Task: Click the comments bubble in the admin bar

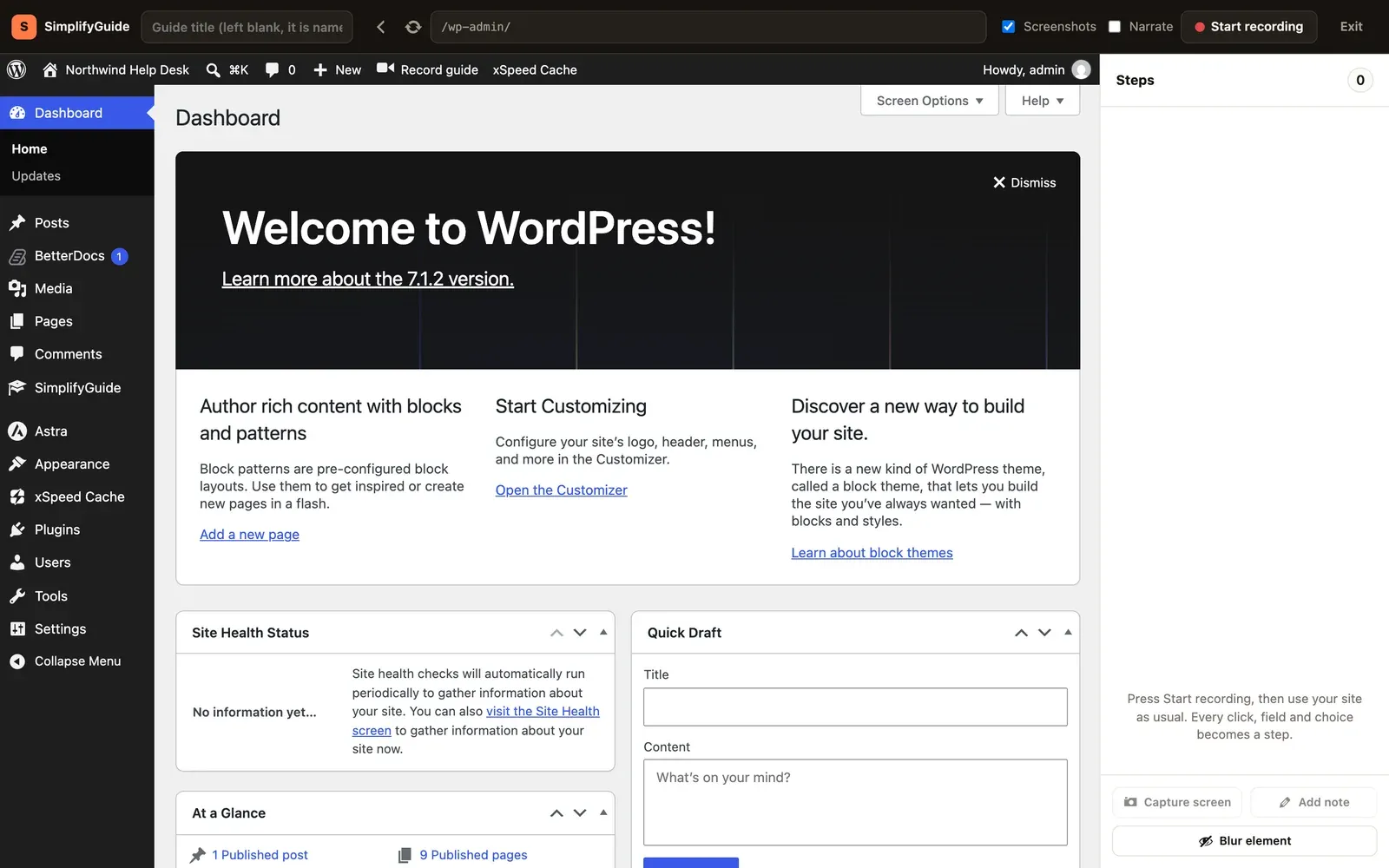Action: (x=280, y=69)
